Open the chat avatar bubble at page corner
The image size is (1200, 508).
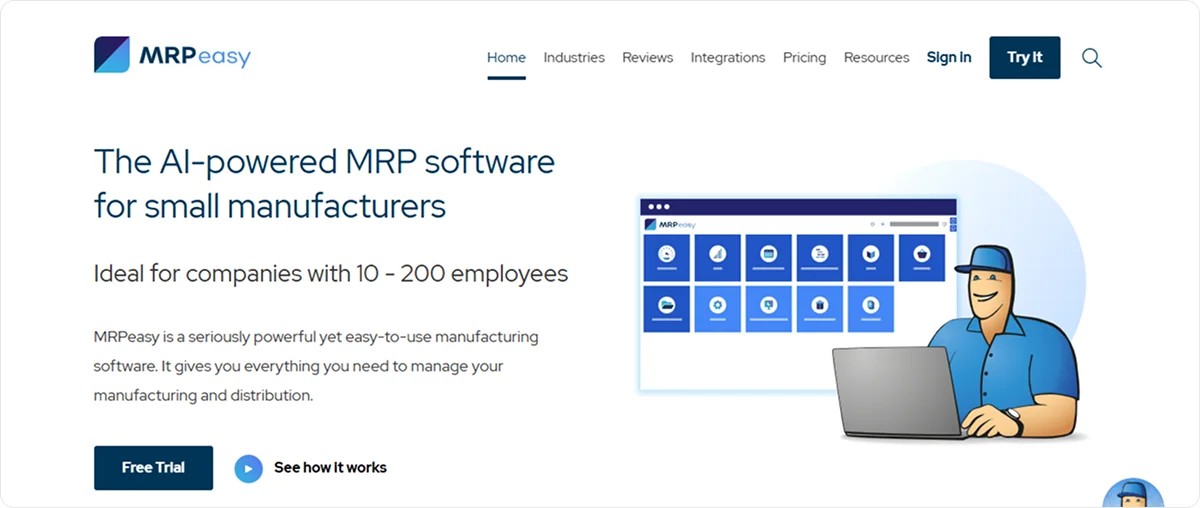(1134, 493)
